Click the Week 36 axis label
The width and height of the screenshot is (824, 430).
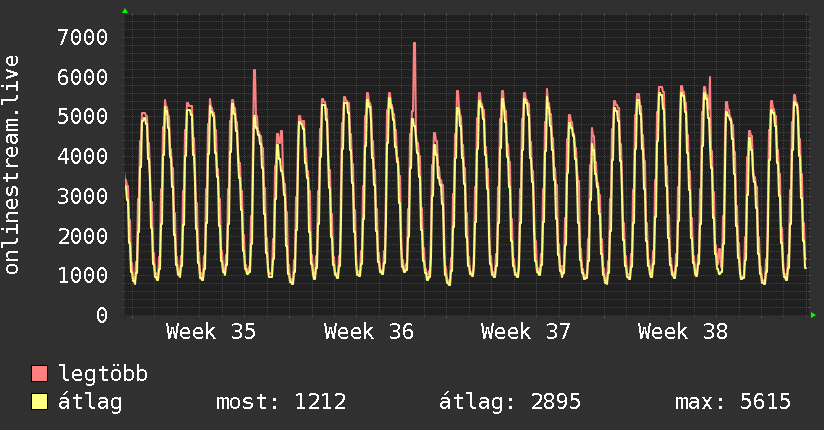(368, 332)
